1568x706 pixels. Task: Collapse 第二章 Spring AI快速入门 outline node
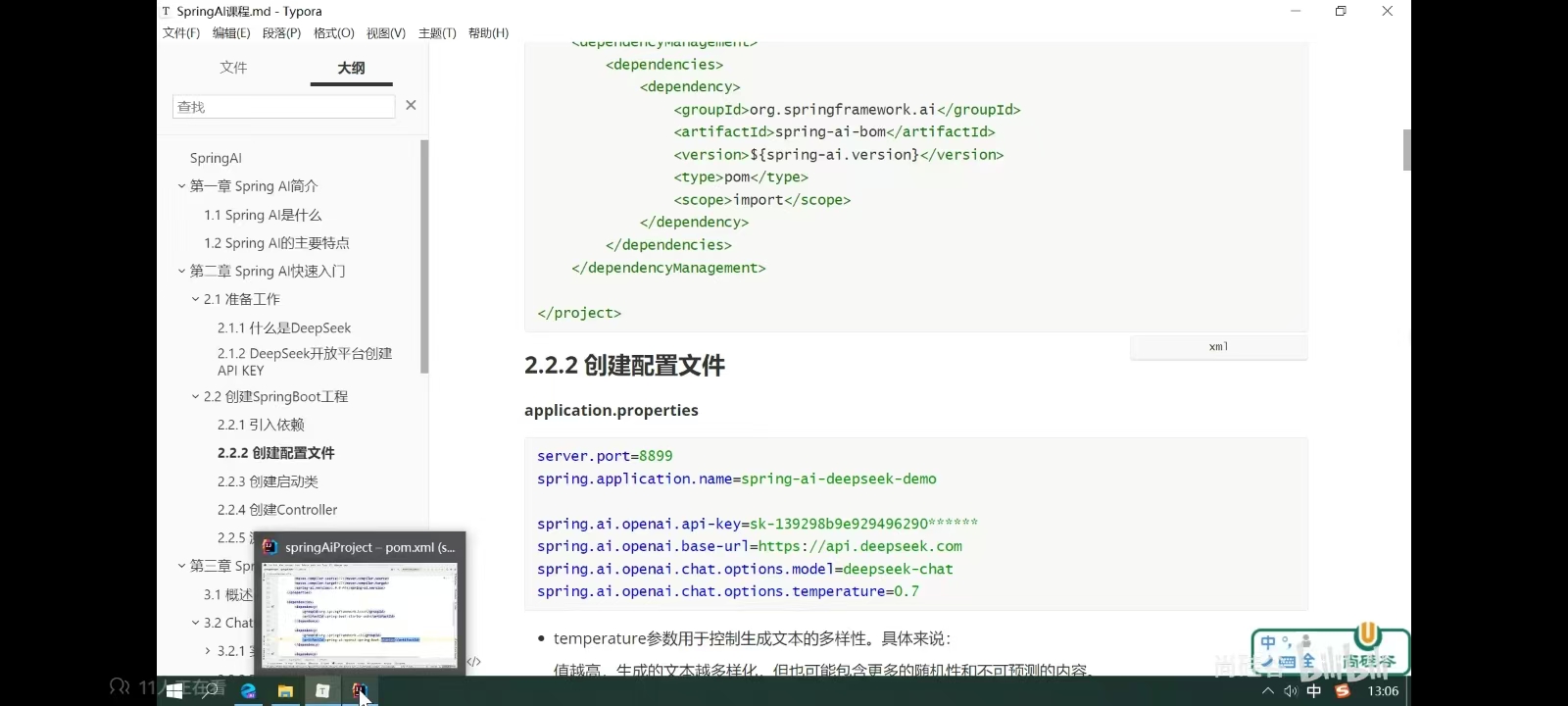click(x=181, y=272)
